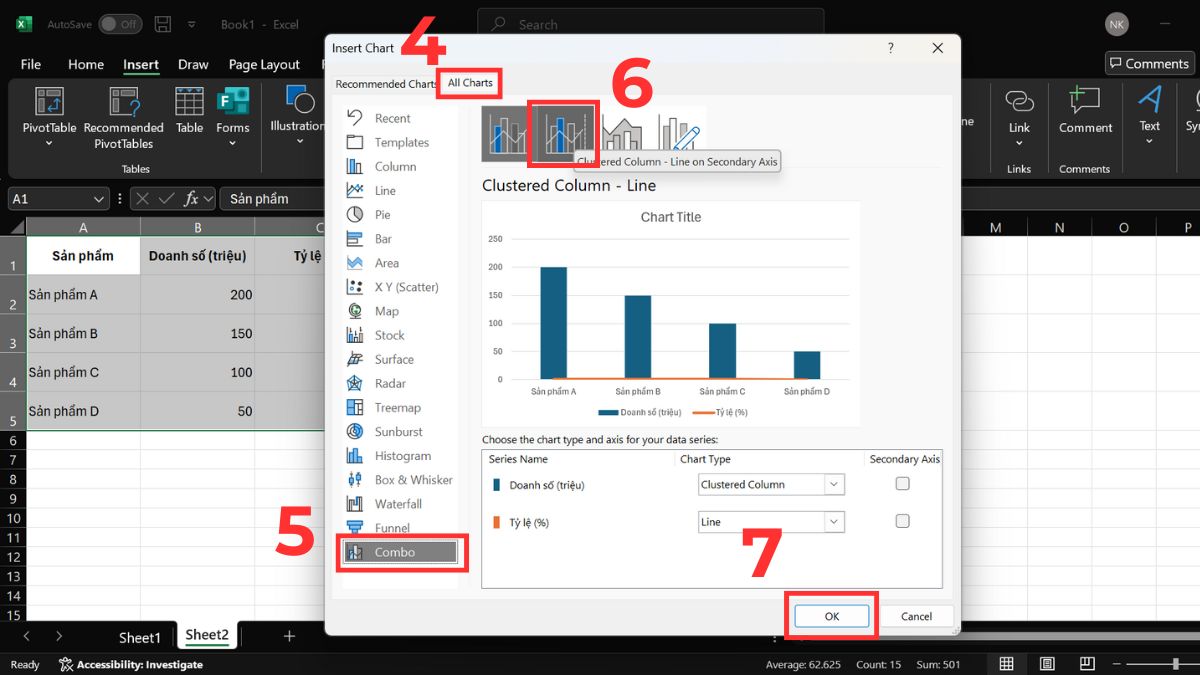Expand the PivotTable dropdown arrow
The image size is (1200, 675).
point(49,144)
